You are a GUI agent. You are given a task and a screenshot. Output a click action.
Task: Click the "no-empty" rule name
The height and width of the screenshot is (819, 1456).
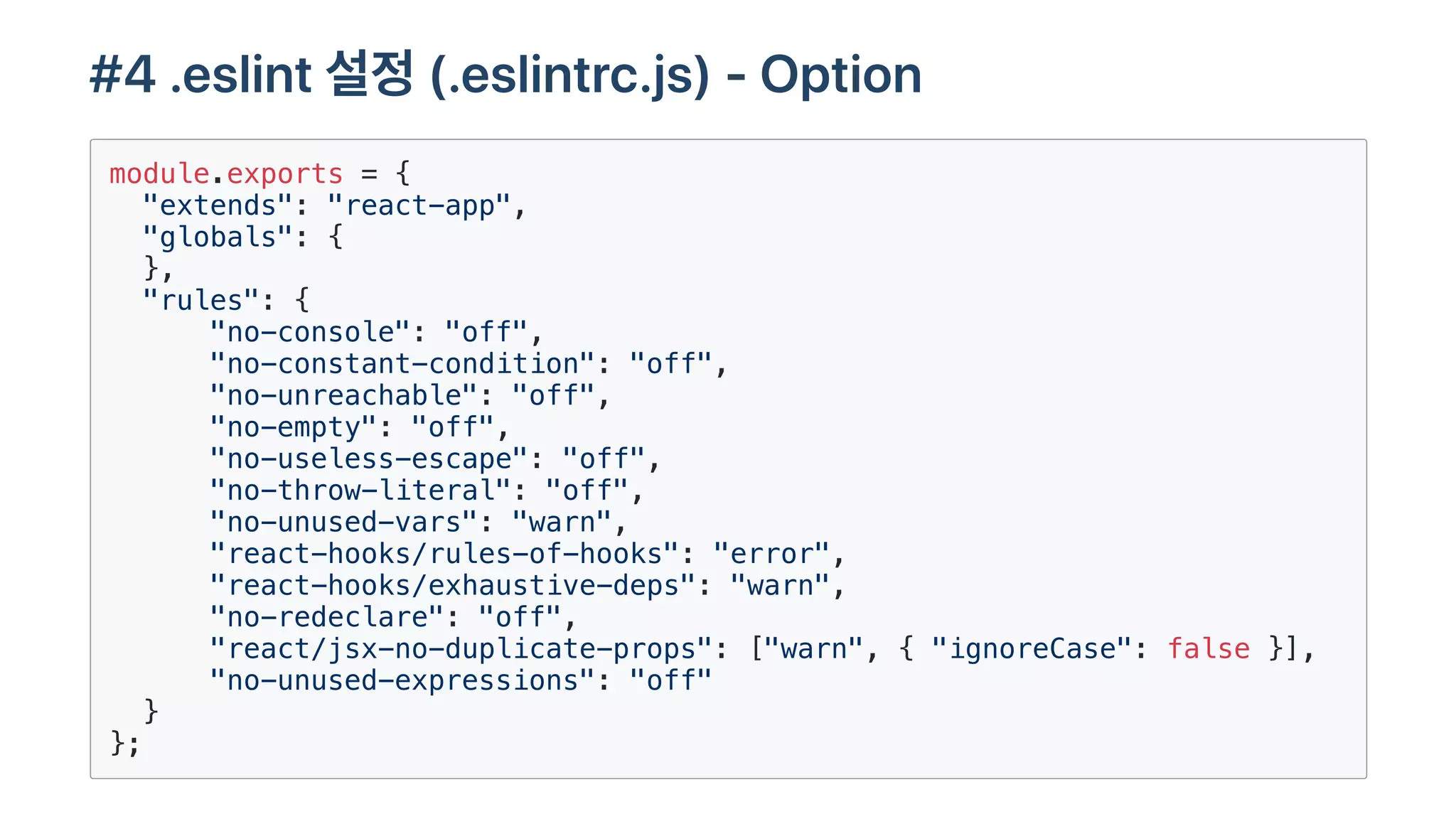pos(293,427)
